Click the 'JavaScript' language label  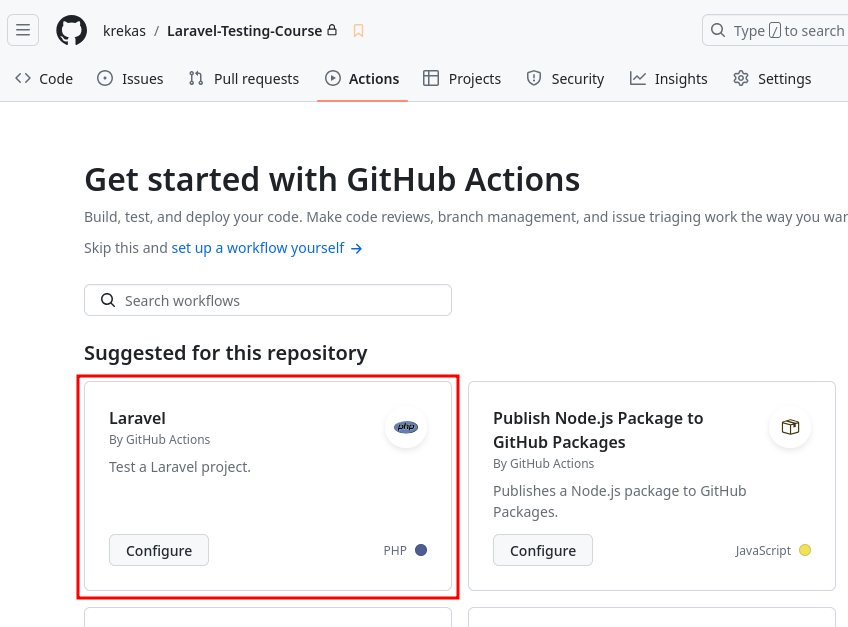[x=763, y=551]
